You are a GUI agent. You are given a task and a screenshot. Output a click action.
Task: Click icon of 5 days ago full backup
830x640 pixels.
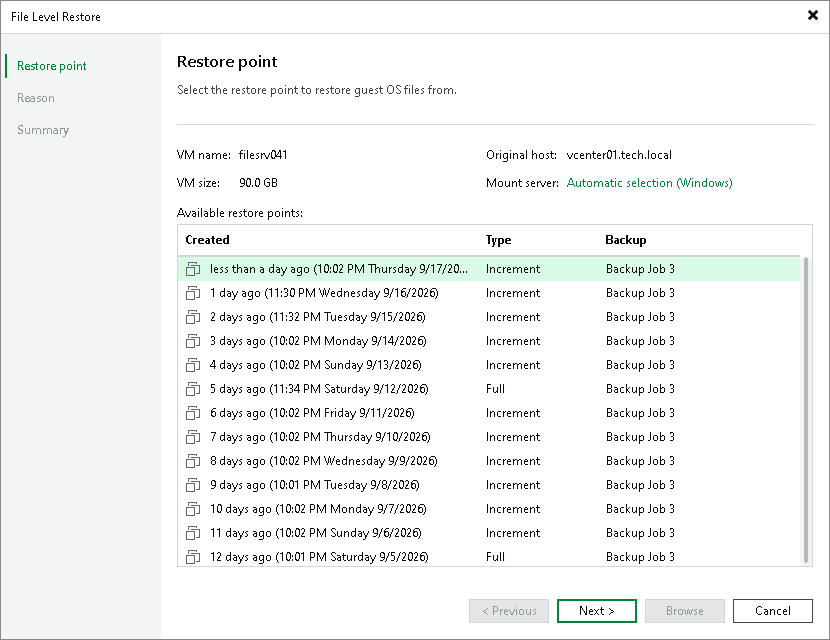[193, 389]
